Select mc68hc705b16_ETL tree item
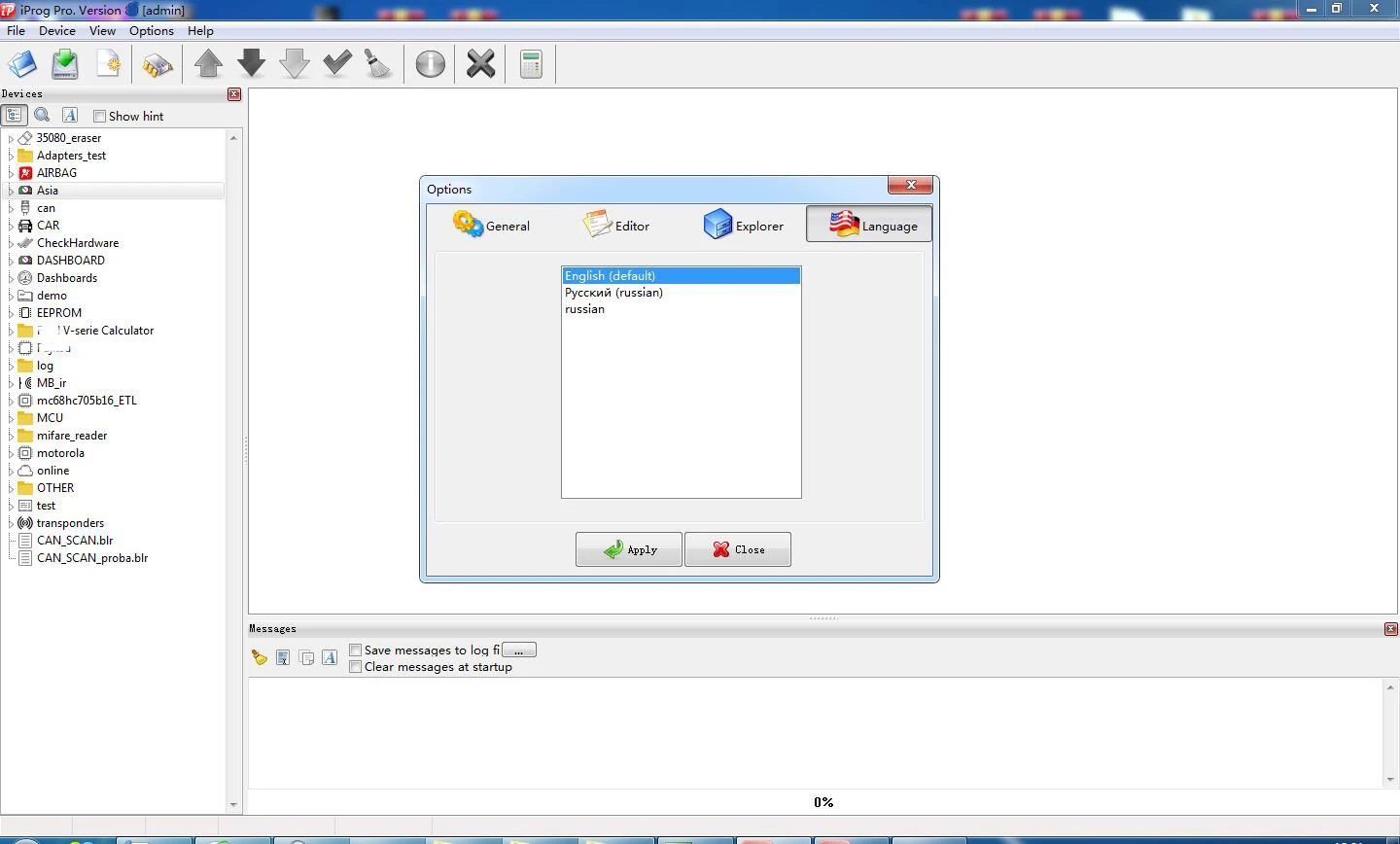This screenshot has height=844, width=1400. (87, 401)
